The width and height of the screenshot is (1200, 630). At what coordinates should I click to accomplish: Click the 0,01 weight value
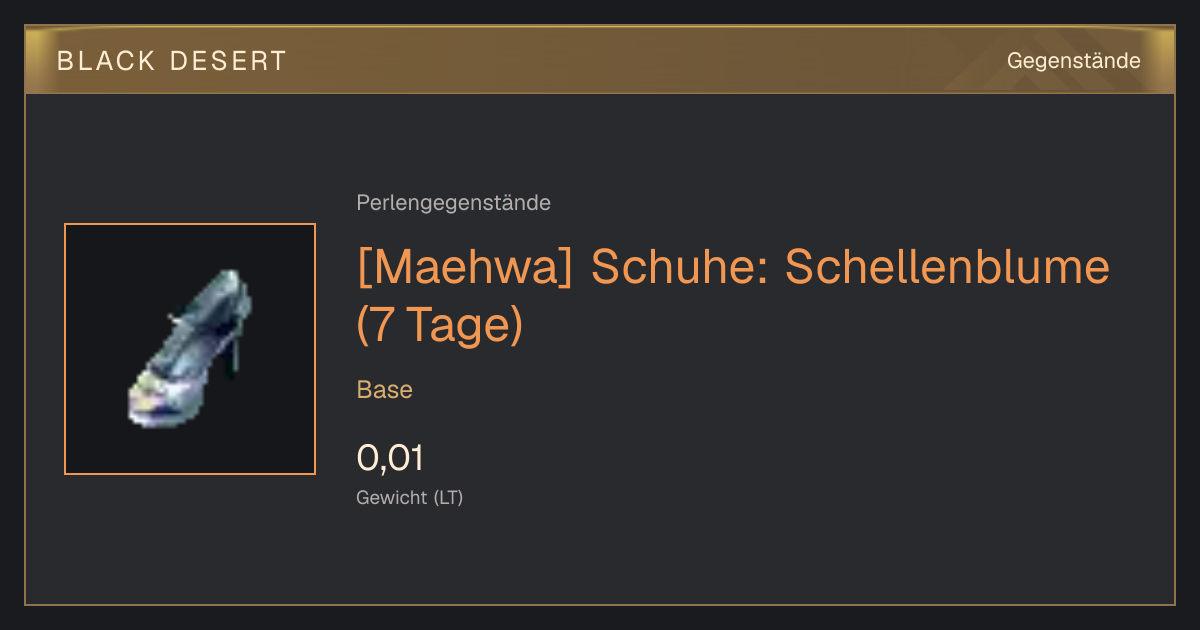390,458
